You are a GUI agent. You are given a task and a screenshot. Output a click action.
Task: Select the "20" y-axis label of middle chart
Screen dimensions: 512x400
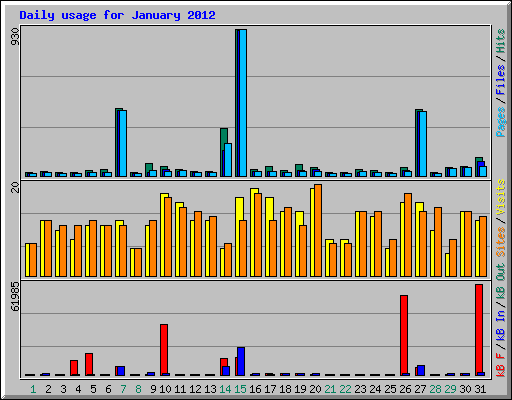15,188
